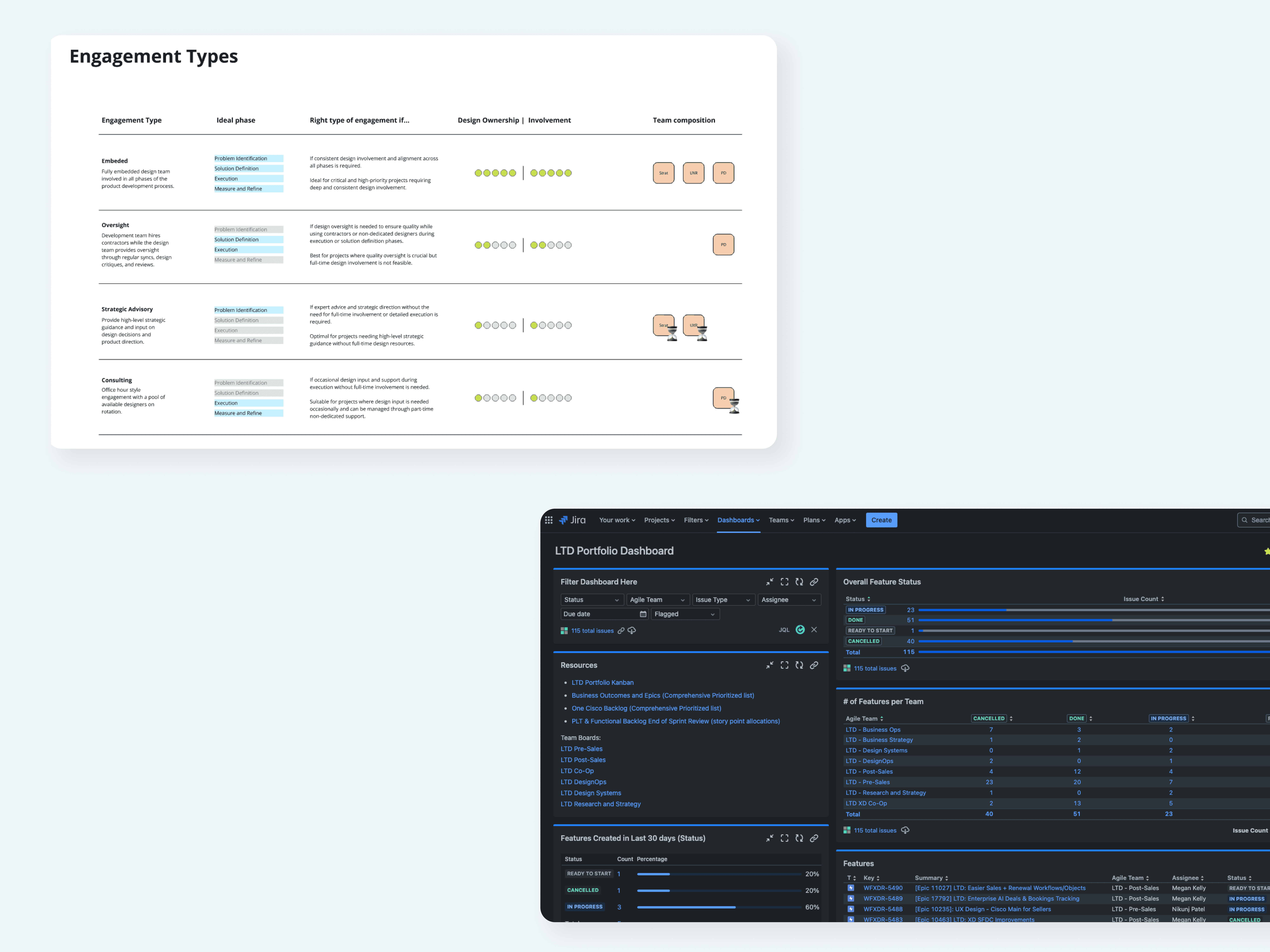1270x952 pixels.
Task: Click the In Progress 60% percentage bar
Action: point(719,907)
